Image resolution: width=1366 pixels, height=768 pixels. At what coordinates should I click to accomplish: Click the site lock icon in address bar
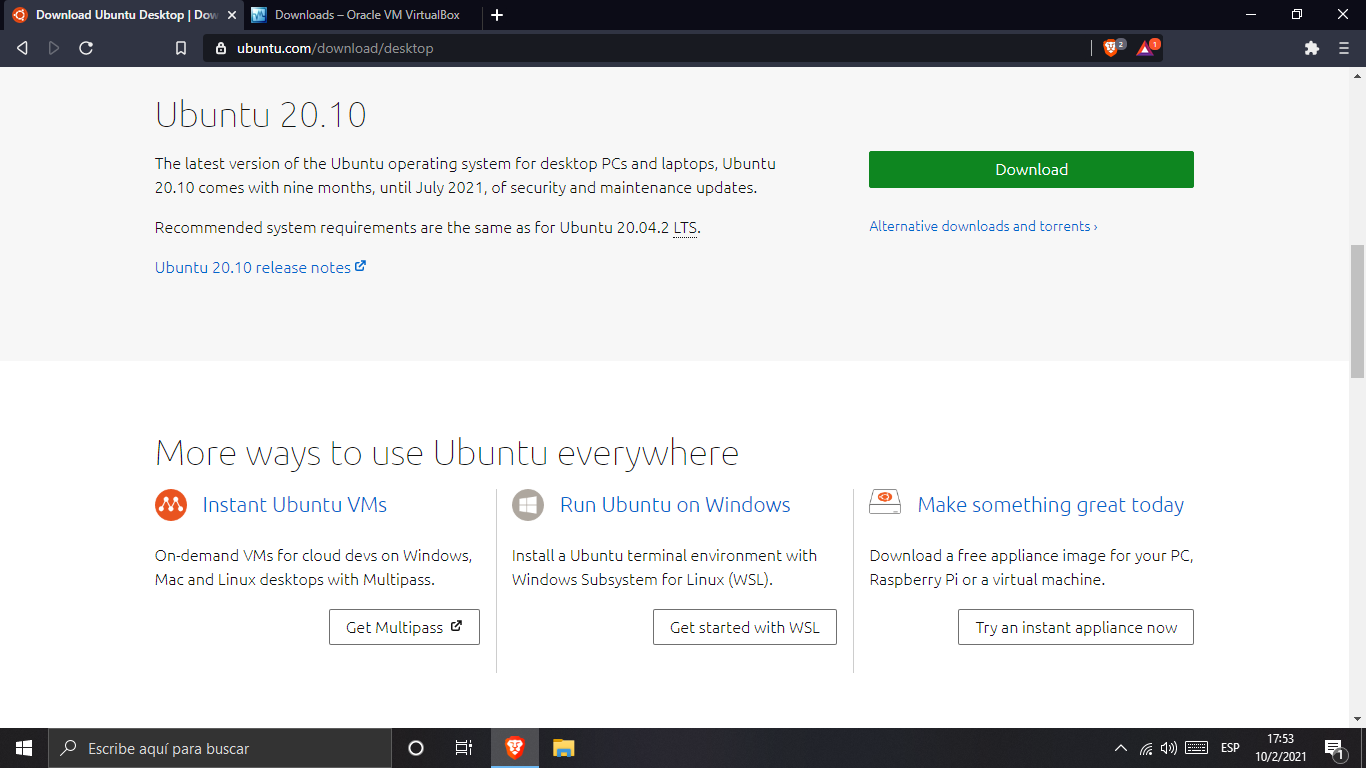pos(222,48)
